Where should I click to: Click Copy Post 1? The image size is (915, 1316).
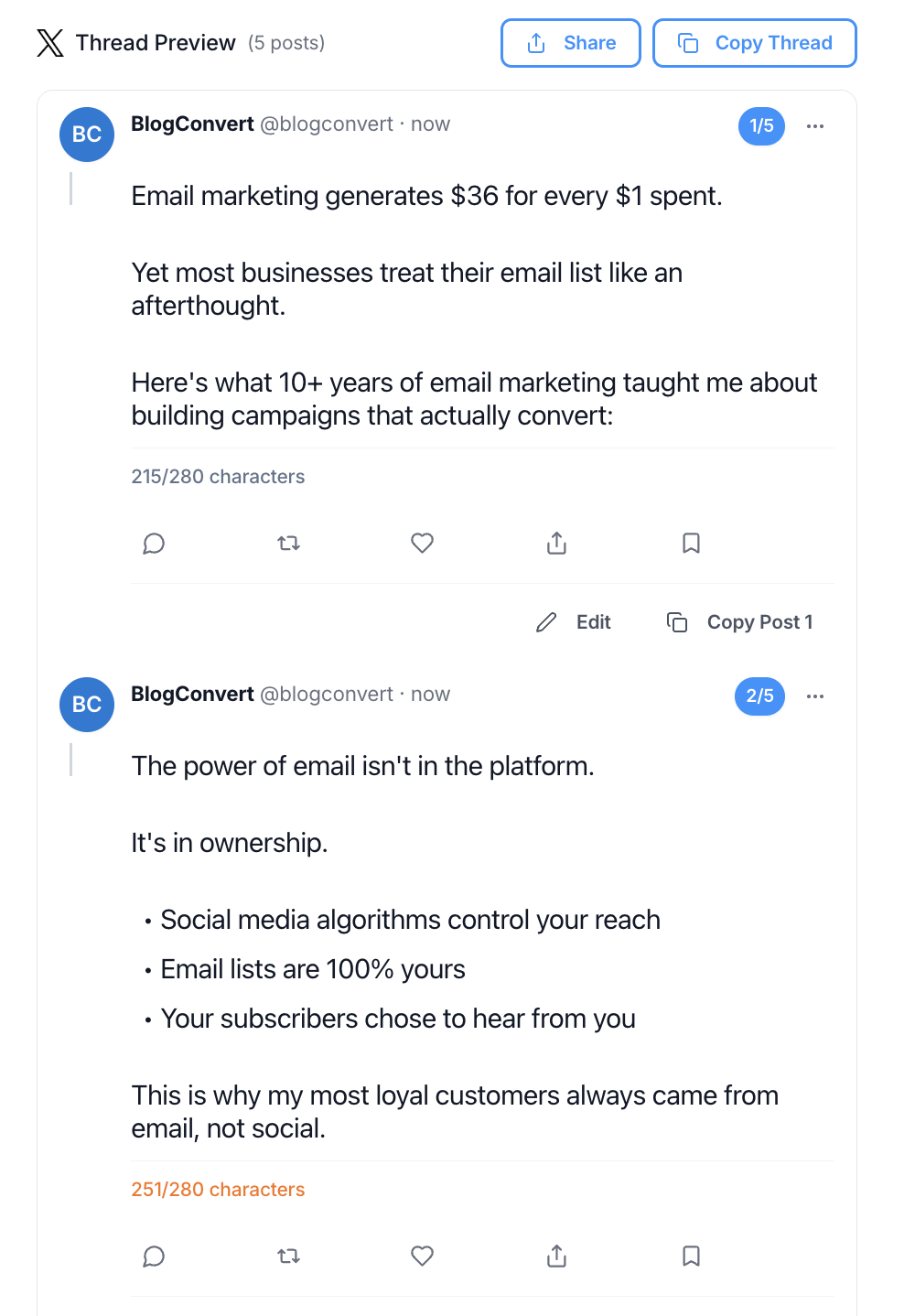[x=740, y=622]
